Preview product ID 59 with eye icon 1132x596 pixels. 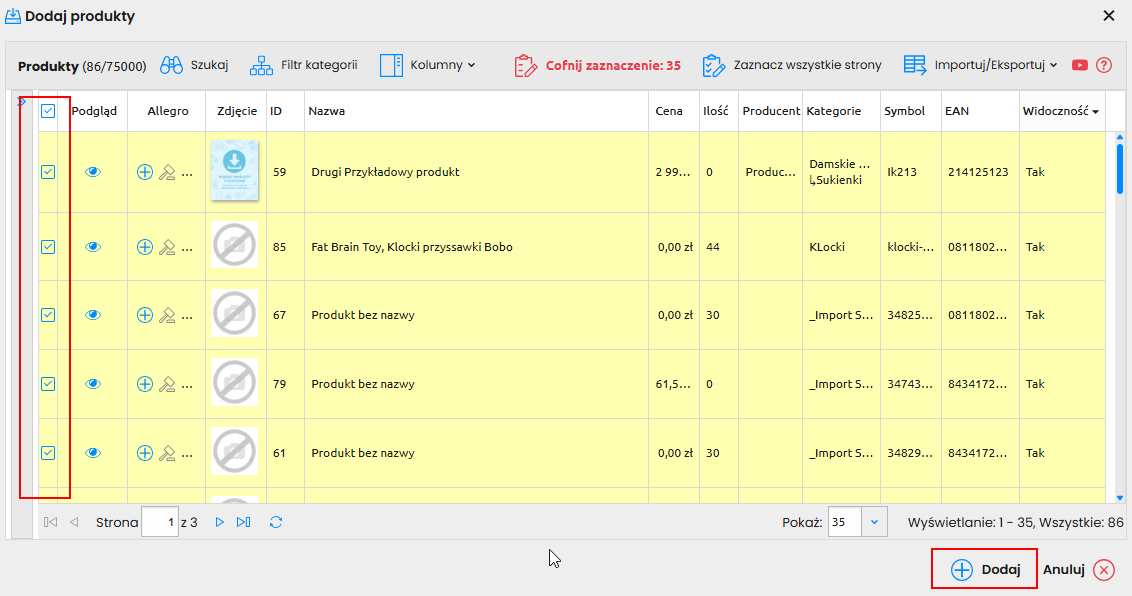[x=93, y=172]
